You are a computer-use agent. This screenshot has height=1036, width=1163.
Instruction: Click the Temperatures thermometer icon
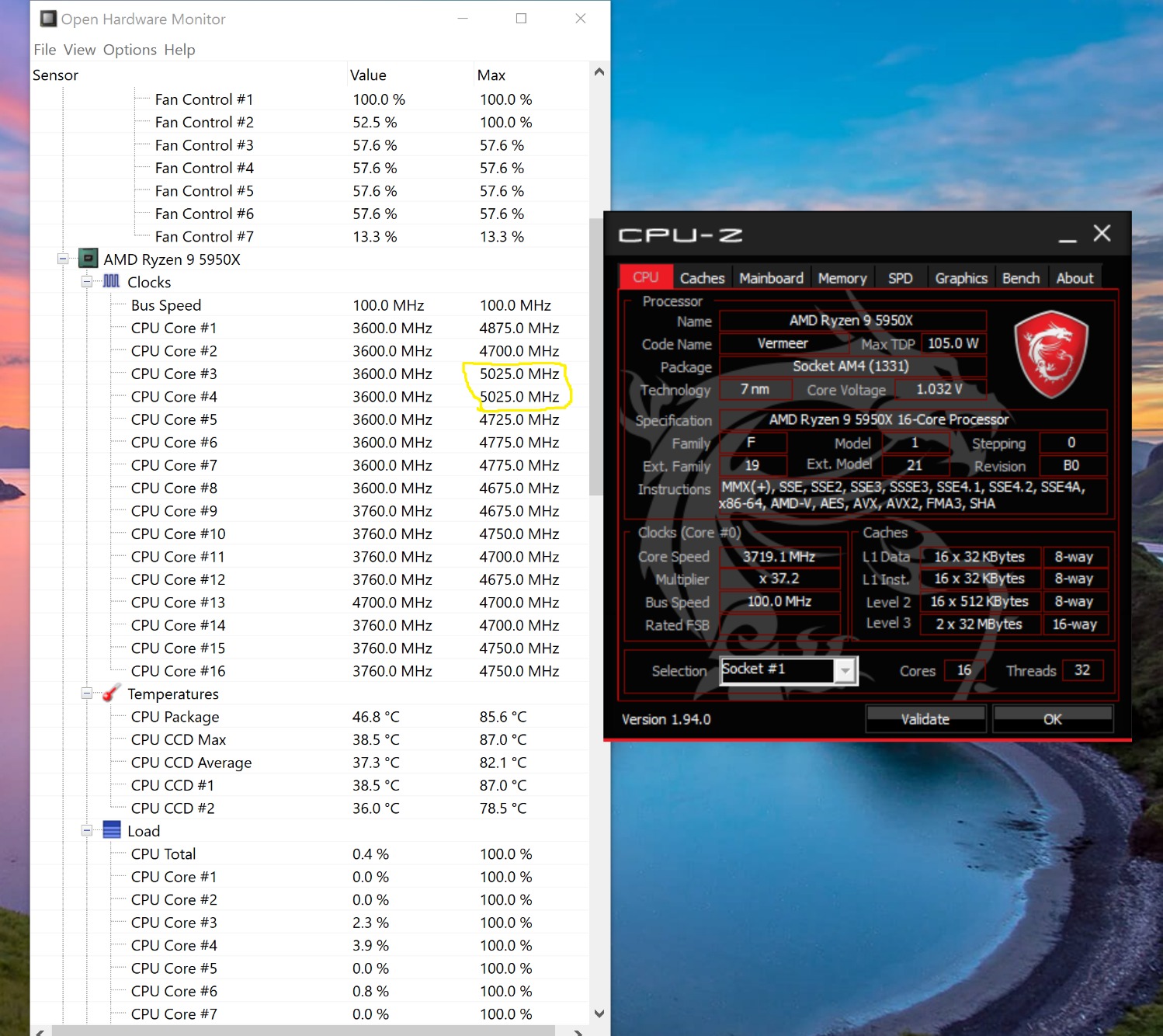(x=112, y=693)
